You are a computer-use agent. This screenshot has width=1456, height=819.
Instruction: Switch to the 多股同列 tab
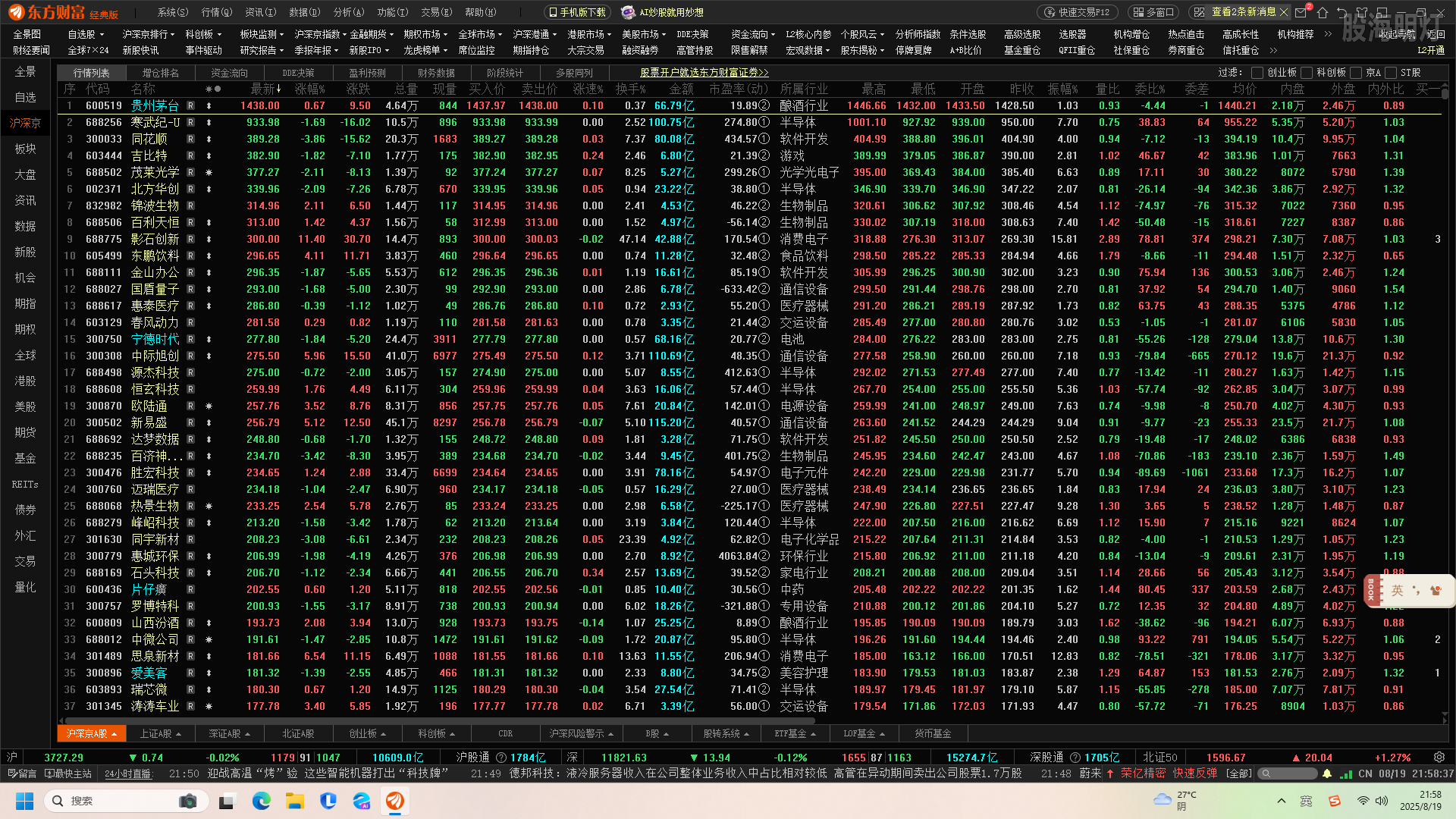click(x=574, y=73)
